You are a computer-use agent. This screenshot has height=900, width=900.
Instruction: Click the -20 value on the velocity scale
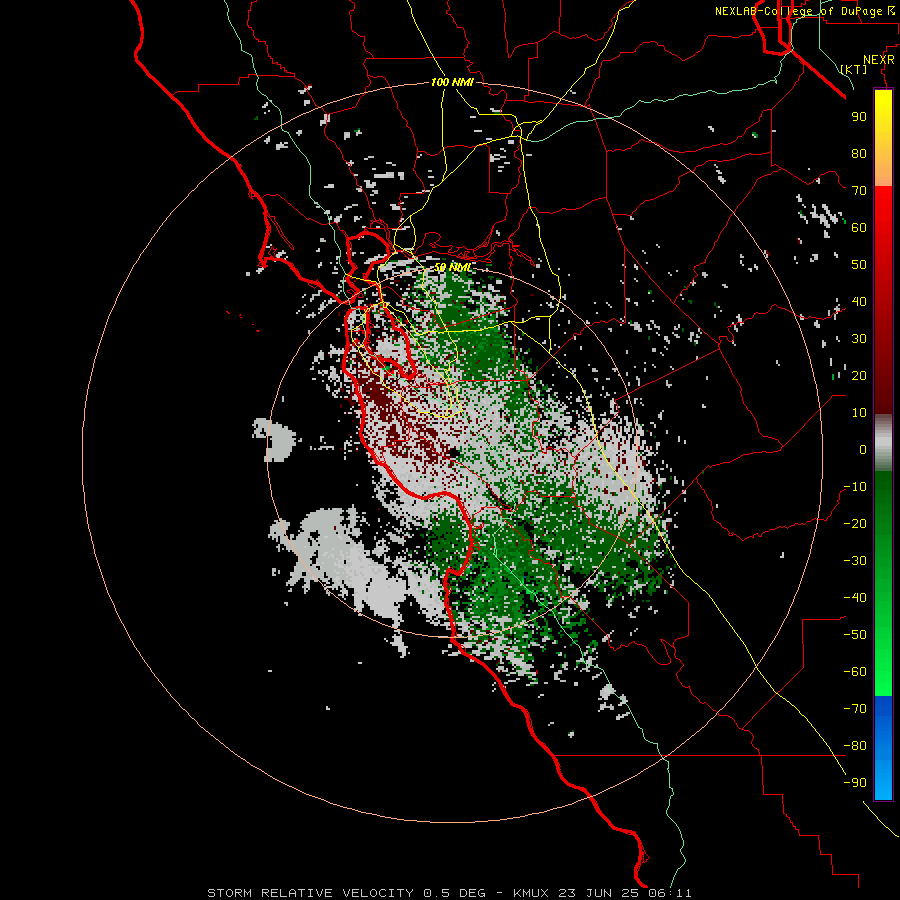coord(855,523)
